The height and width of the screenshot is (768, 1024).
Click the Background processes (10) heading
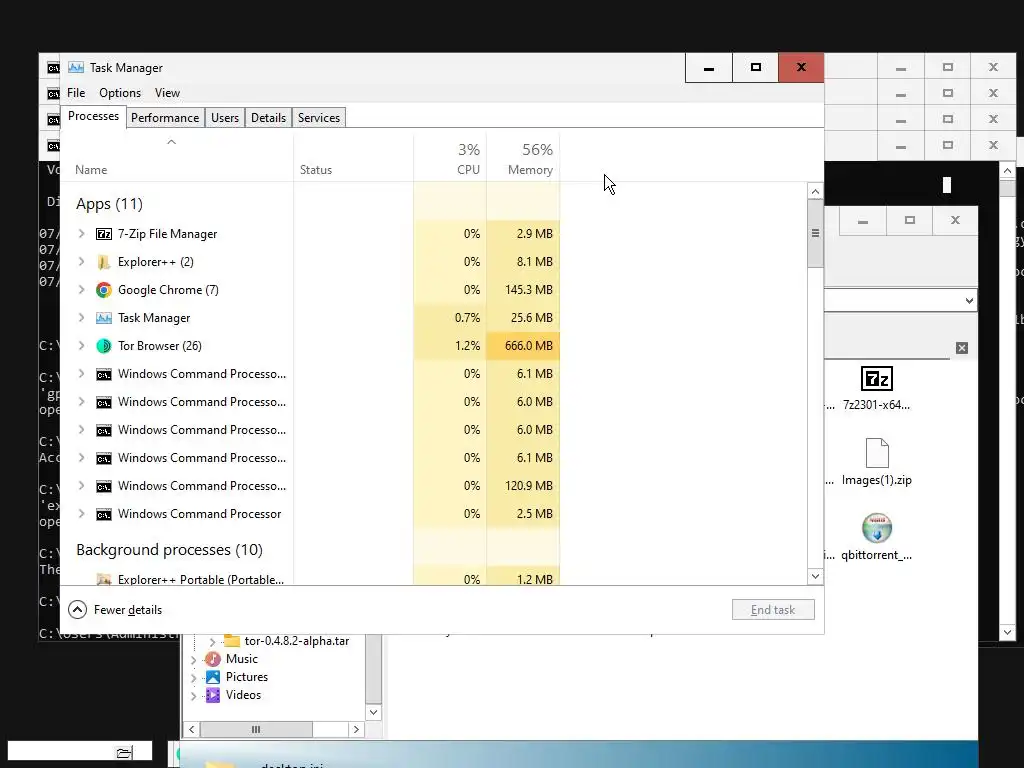(x=169, y=550)
